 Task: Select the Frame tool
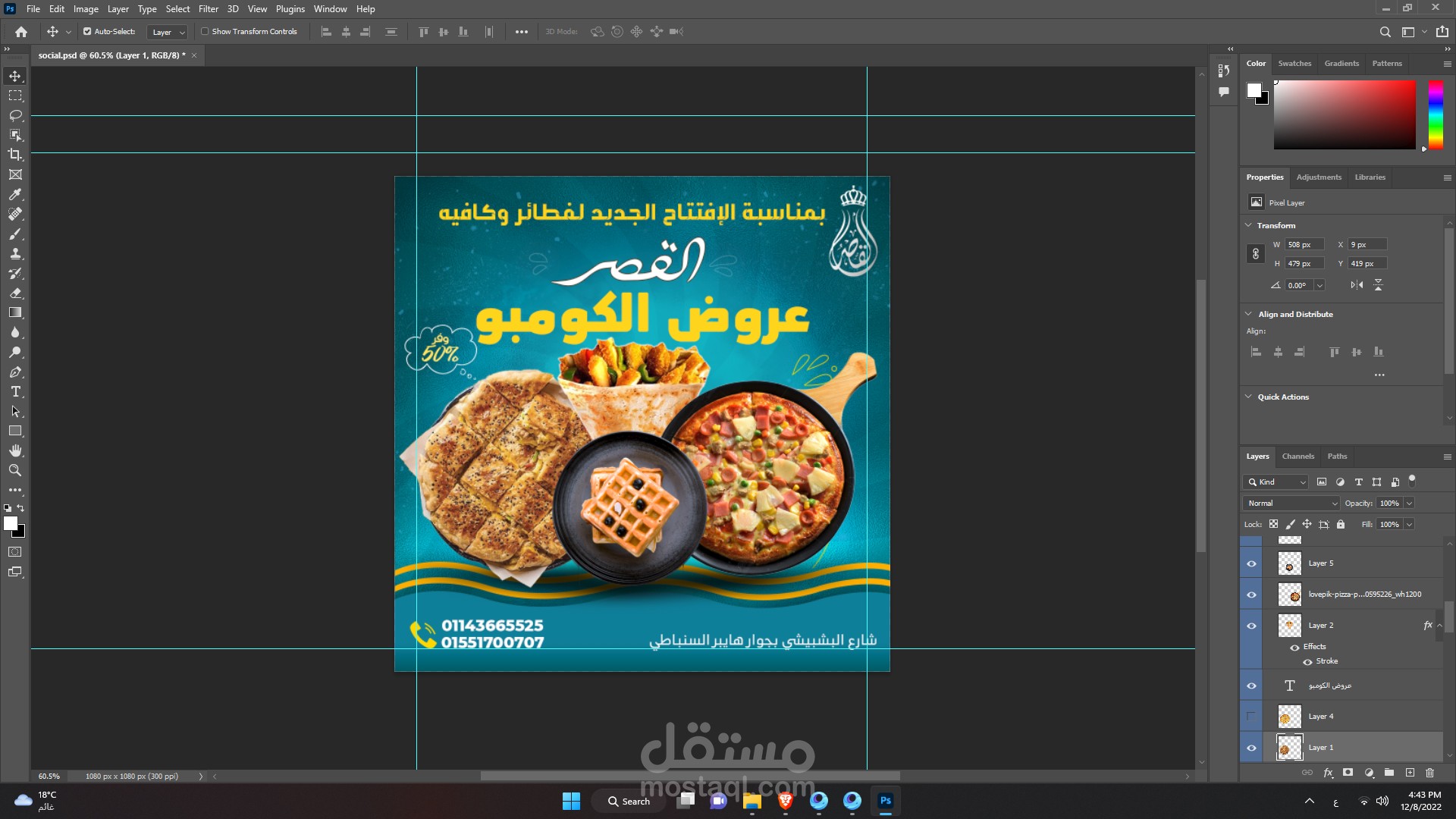[x=15, y=174]
